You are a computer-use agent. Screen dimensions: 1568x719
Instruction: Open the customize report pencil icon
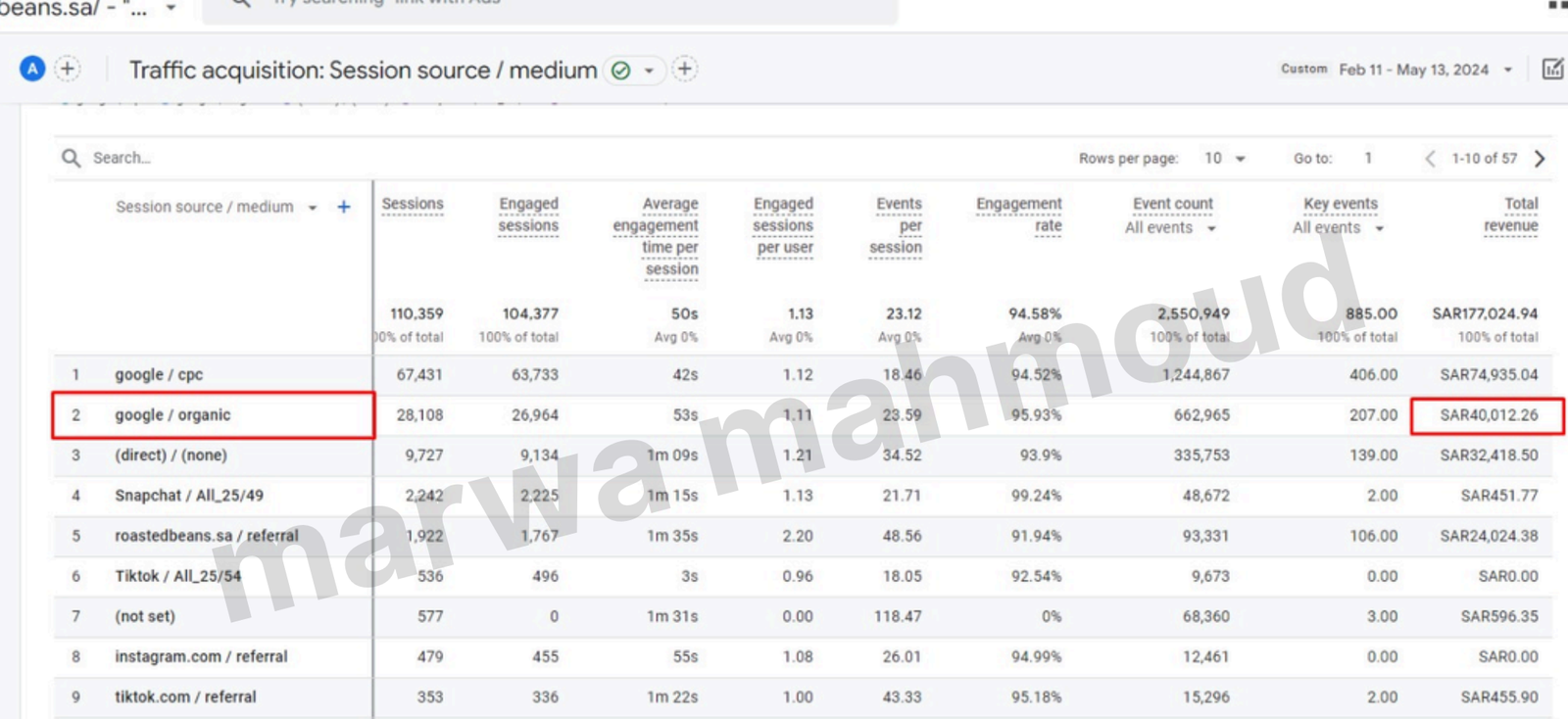tap(1553, 69)
